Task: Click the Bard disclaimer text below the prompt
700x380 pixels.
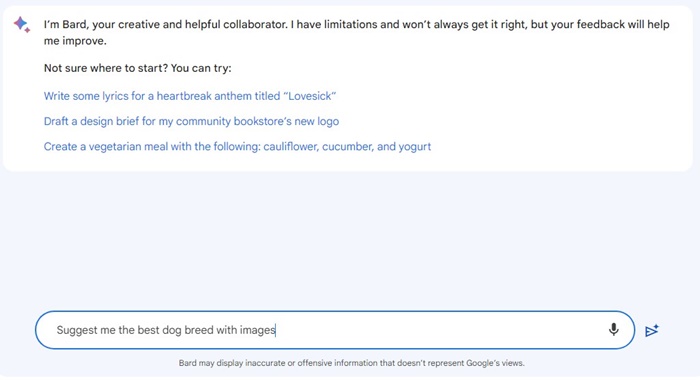Action: tap(351, 363)
